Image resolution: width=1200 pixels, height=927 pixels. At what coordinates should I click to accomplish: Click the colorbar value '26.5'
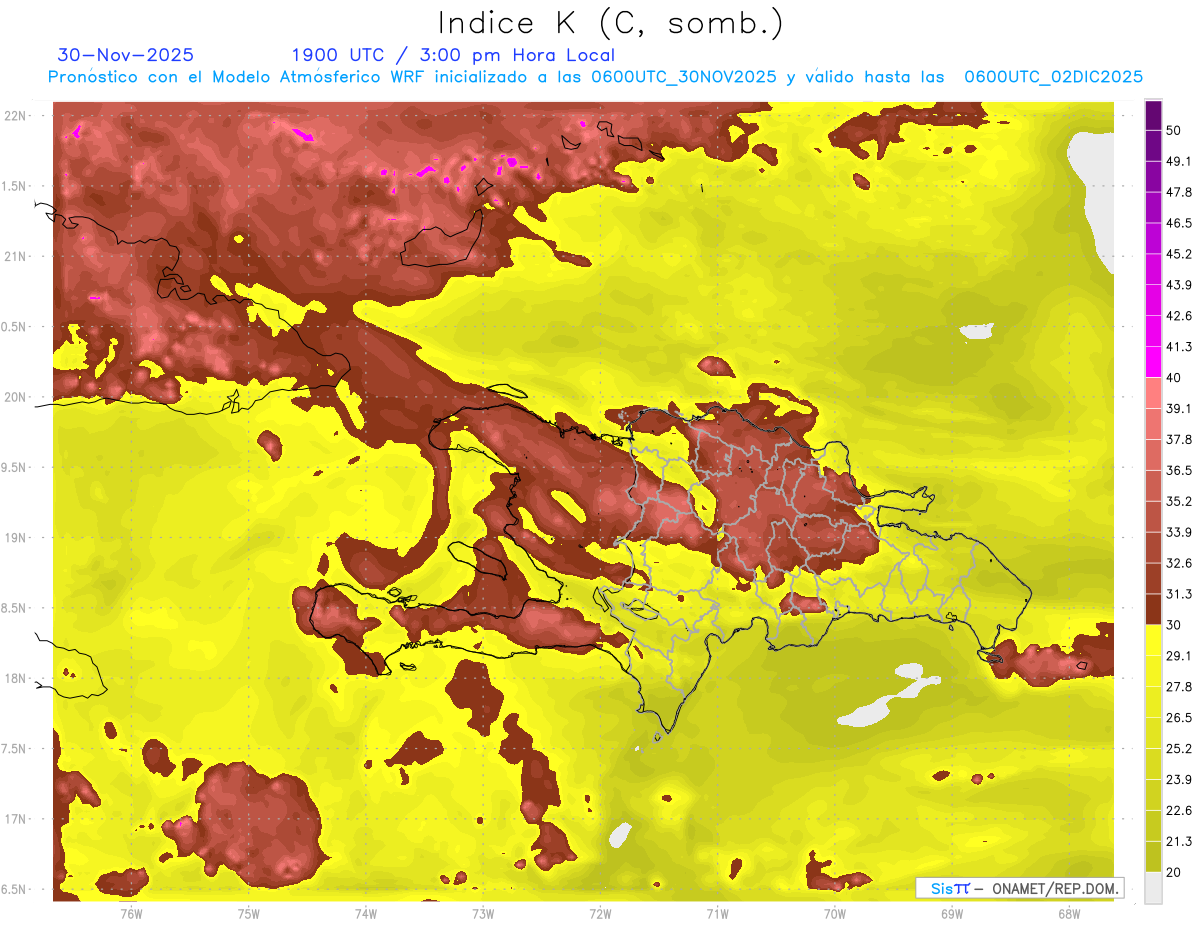click(x=1178, y=718)
